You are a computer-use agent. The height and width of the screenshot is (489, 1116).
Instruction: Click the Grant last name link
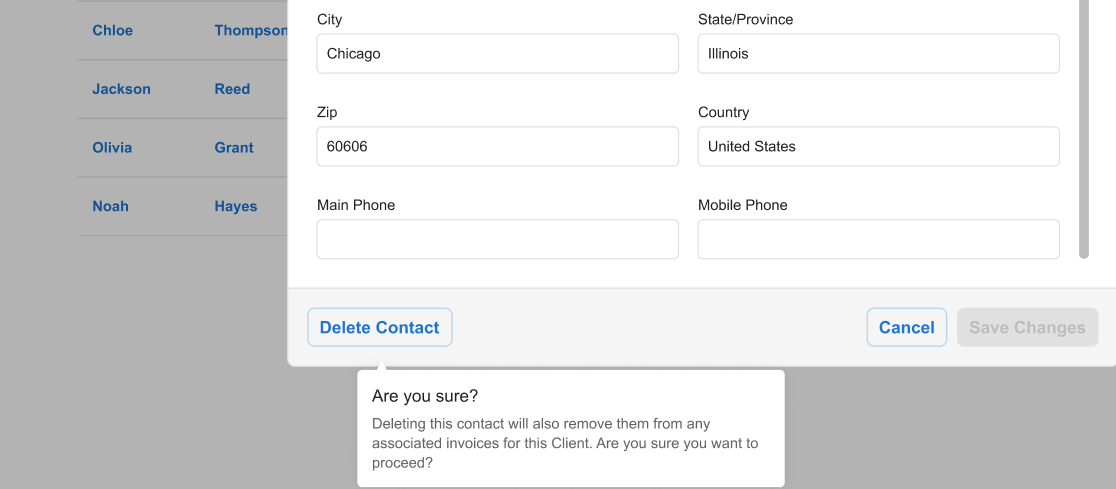(234, 147)
